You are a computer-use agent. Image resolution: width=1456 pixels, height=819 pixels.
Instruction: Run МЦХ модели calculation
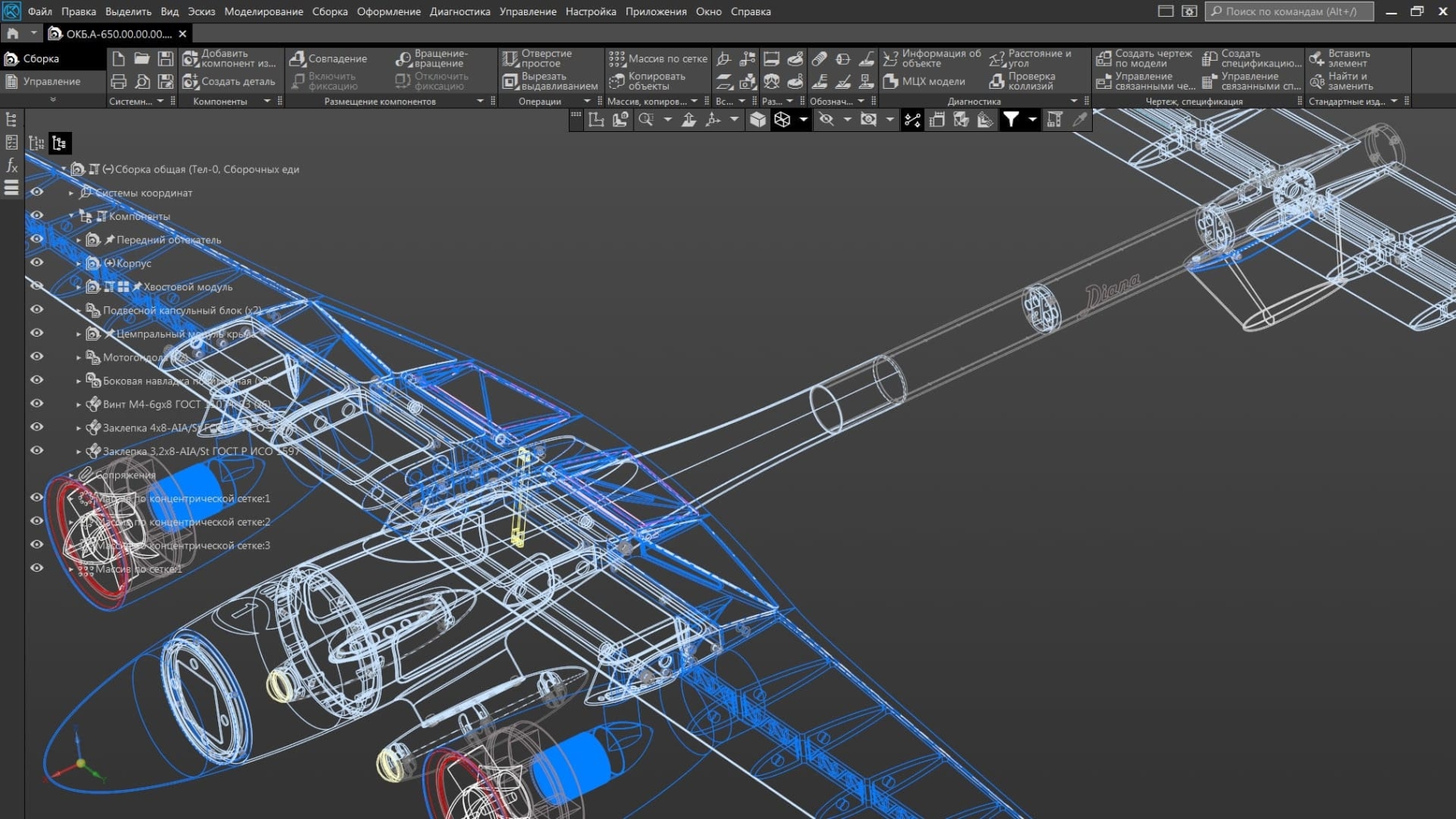click(x=926, y=81)
